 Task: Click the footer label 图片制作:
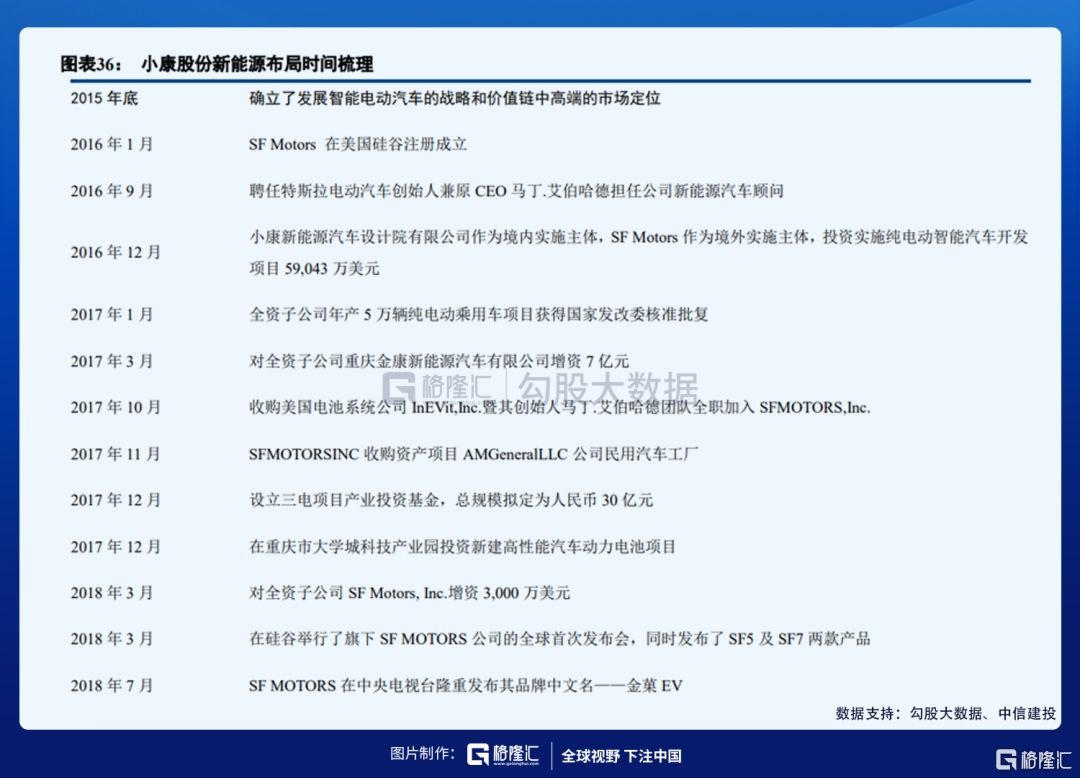pos(422,755)
